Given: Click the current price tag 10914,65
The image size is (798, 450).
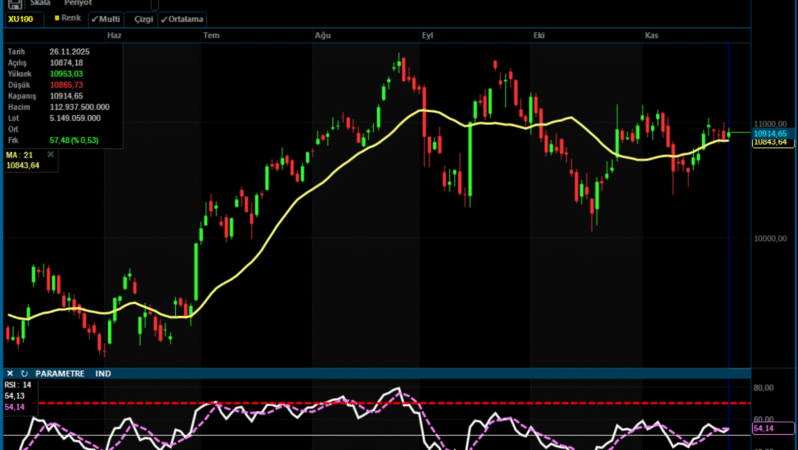Looking at the screenshot, I should 772,133.
